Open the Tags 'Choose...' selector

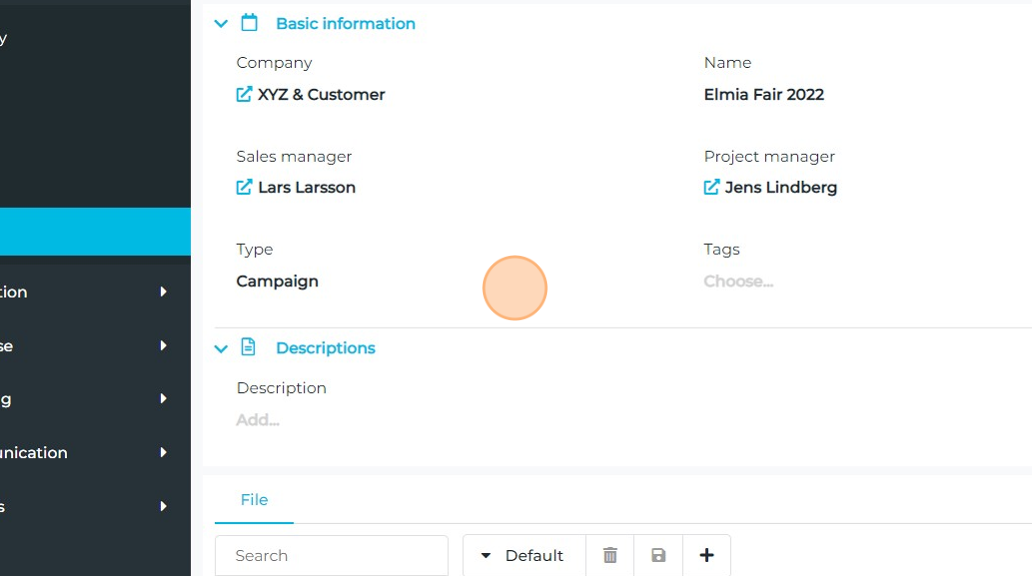tap(738, 281)
